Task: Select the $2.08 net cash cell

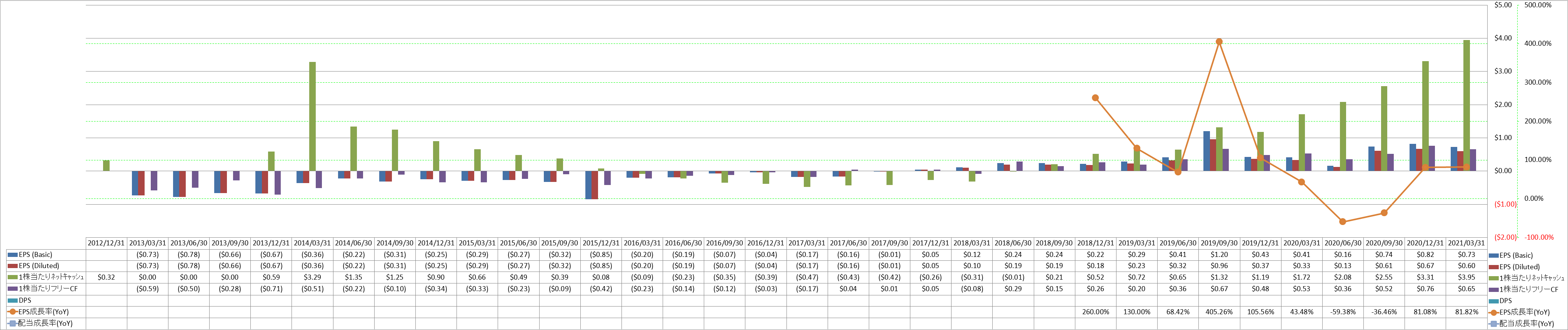Action: coord(1343,277)
